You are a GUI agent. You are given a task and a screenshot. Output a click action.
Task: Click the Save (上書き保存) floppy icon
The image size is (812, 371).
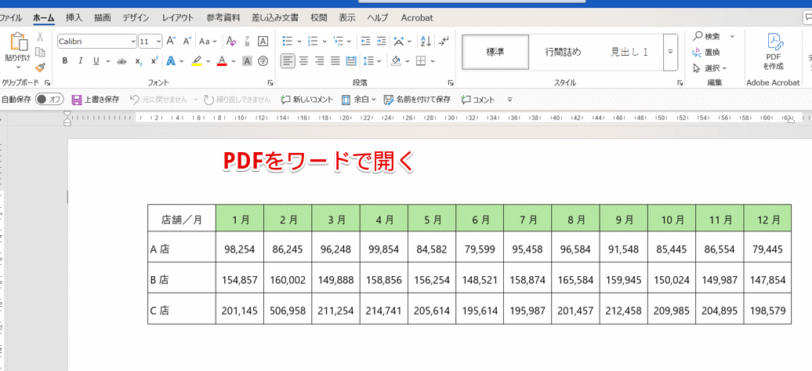[x=77, y=99]
